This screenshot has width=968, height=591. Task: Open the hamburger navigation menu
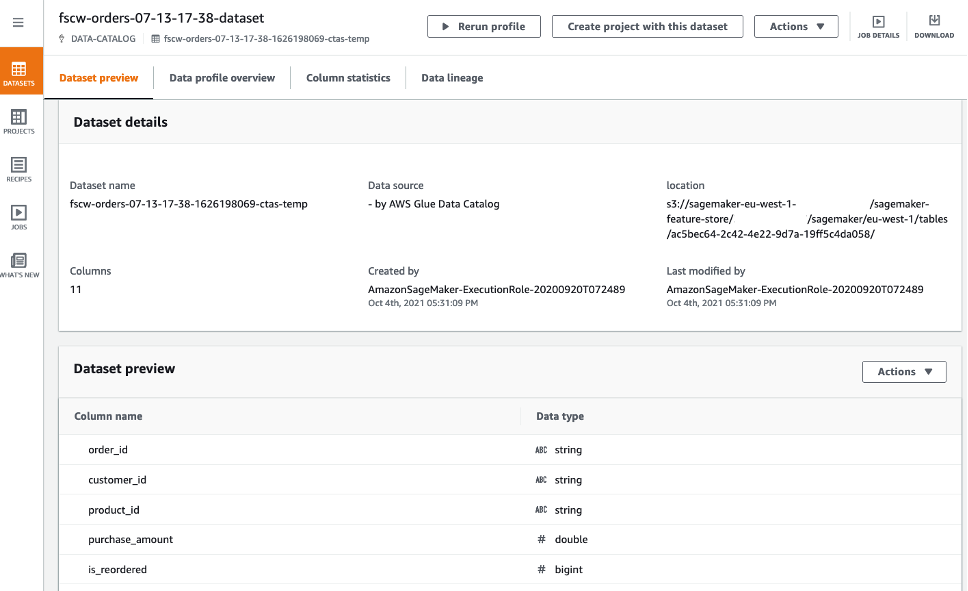(x=19, y=22)
